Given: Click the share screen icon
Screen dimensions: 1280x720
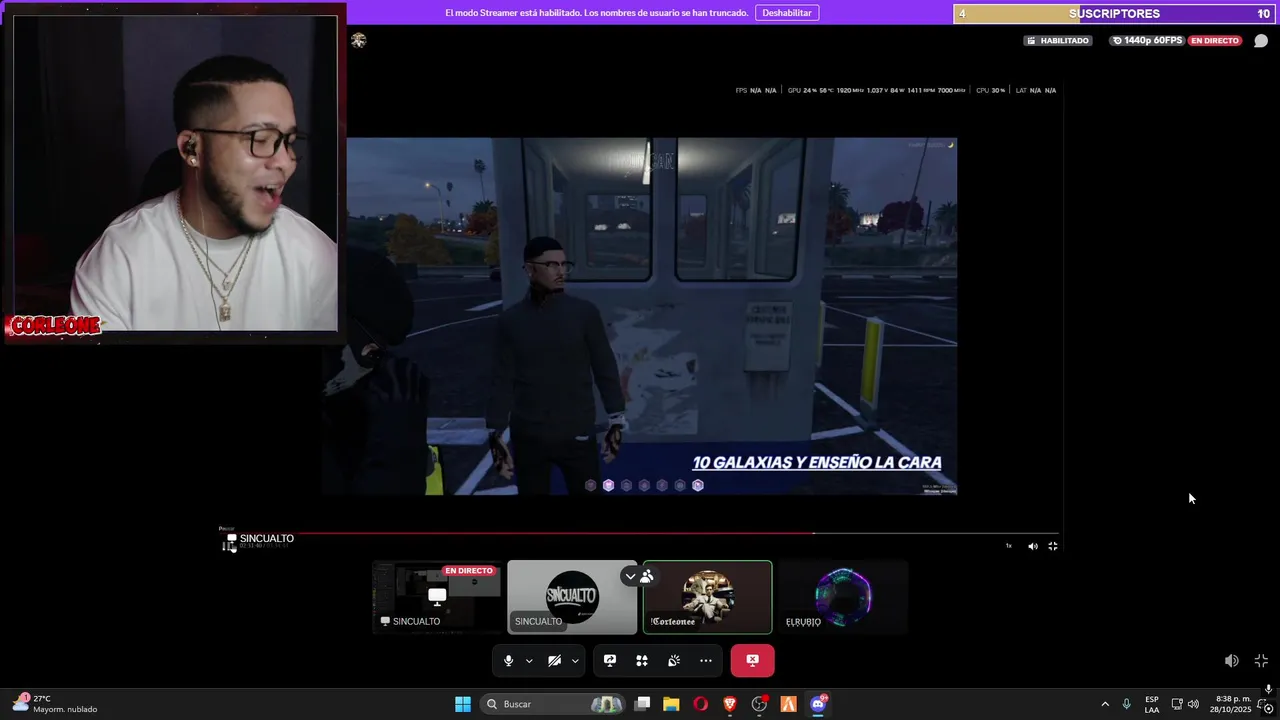Looking at the screenshot, I should 610,660.
